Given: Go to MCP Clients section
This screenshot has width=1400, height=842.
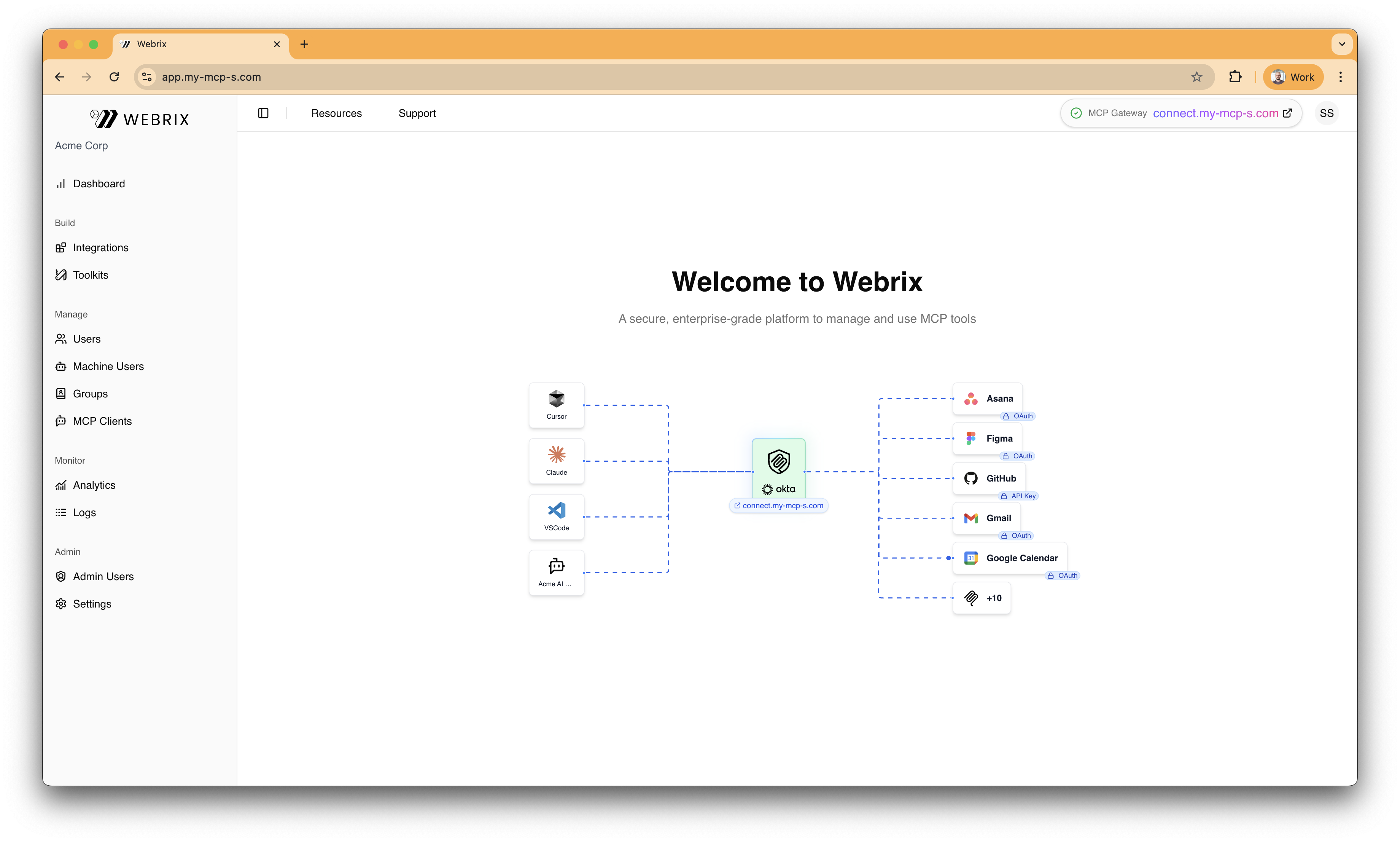Looking at the screenshot, I should coord(102,421).
